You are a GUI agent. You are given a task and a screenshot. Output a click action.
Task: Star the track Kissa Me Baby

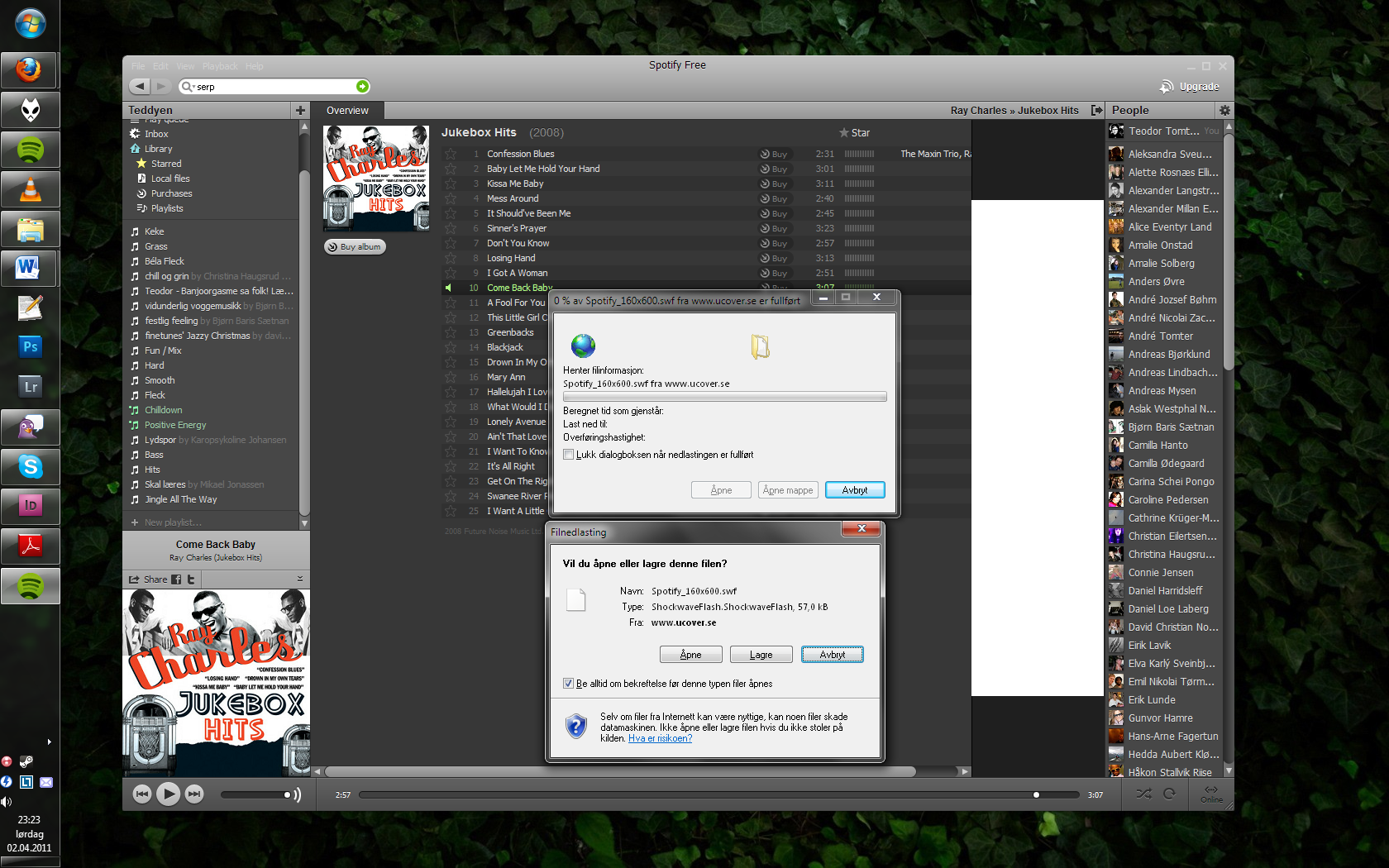tap(451, 184)
